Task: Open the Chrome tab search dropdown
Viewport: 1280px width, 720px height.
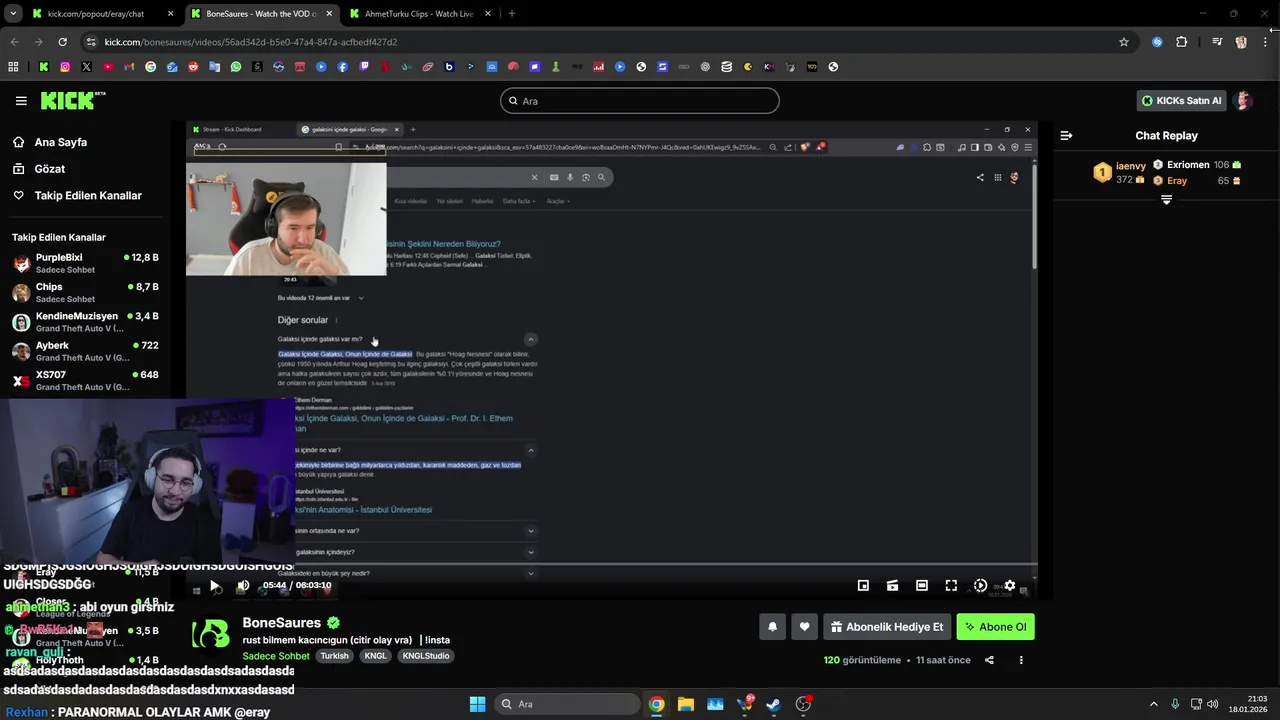Action: pyautogui.click(x=13, y=14)
